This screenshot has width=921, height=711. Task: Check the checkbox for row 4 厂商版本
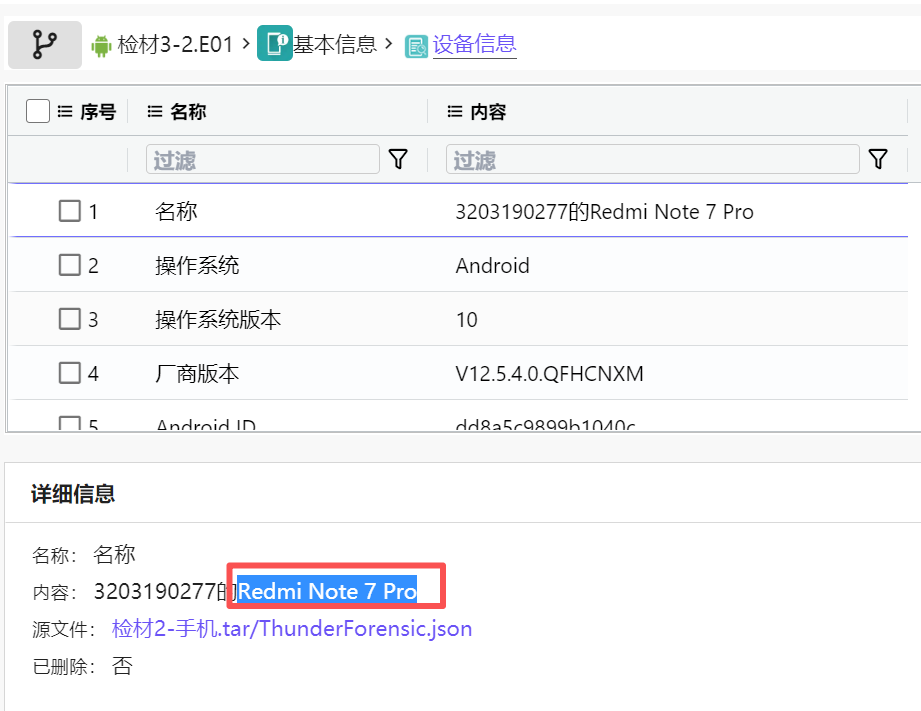[70, 373]
